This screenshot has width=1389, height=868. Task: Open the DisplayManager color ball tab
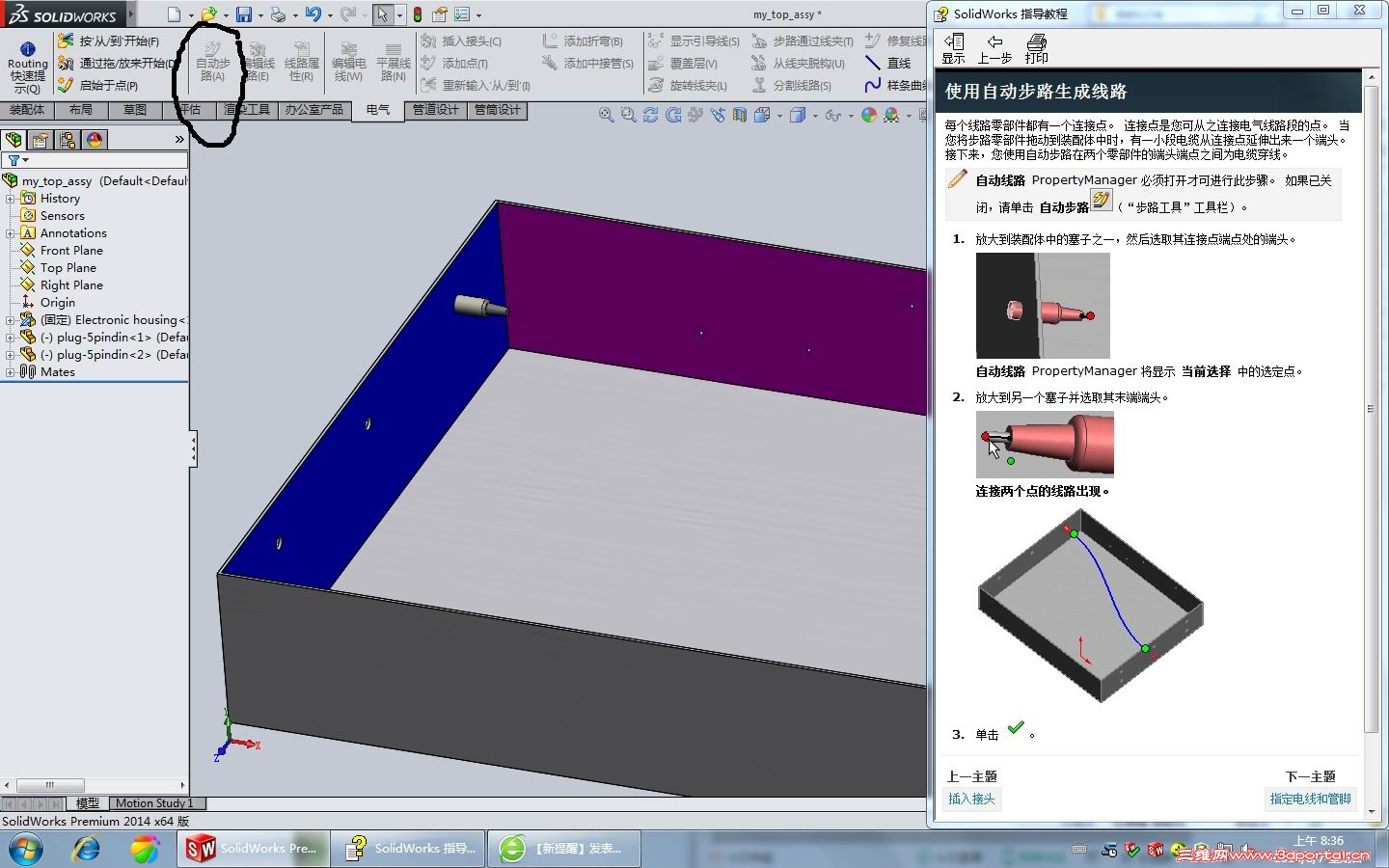(x=95, y=140)
